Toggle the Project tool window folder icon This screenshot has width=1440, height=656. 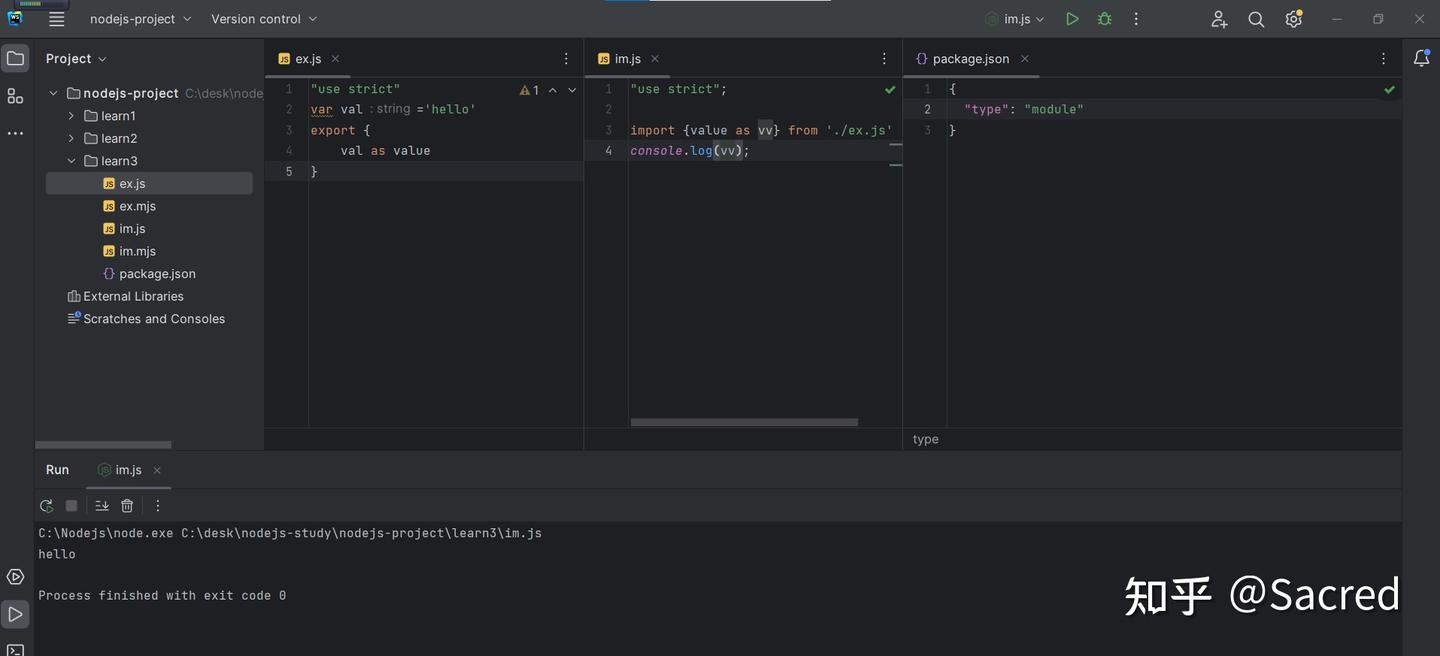[x=15, y=59]
